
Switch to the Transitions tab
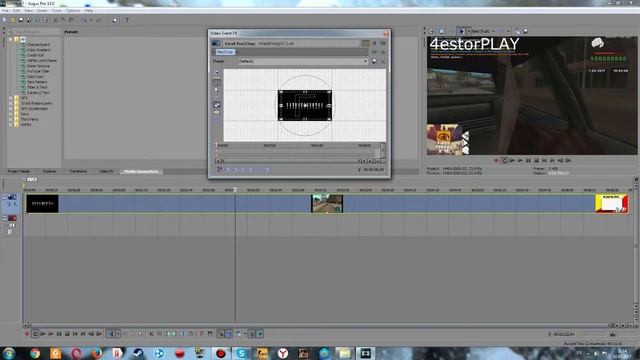78,171
